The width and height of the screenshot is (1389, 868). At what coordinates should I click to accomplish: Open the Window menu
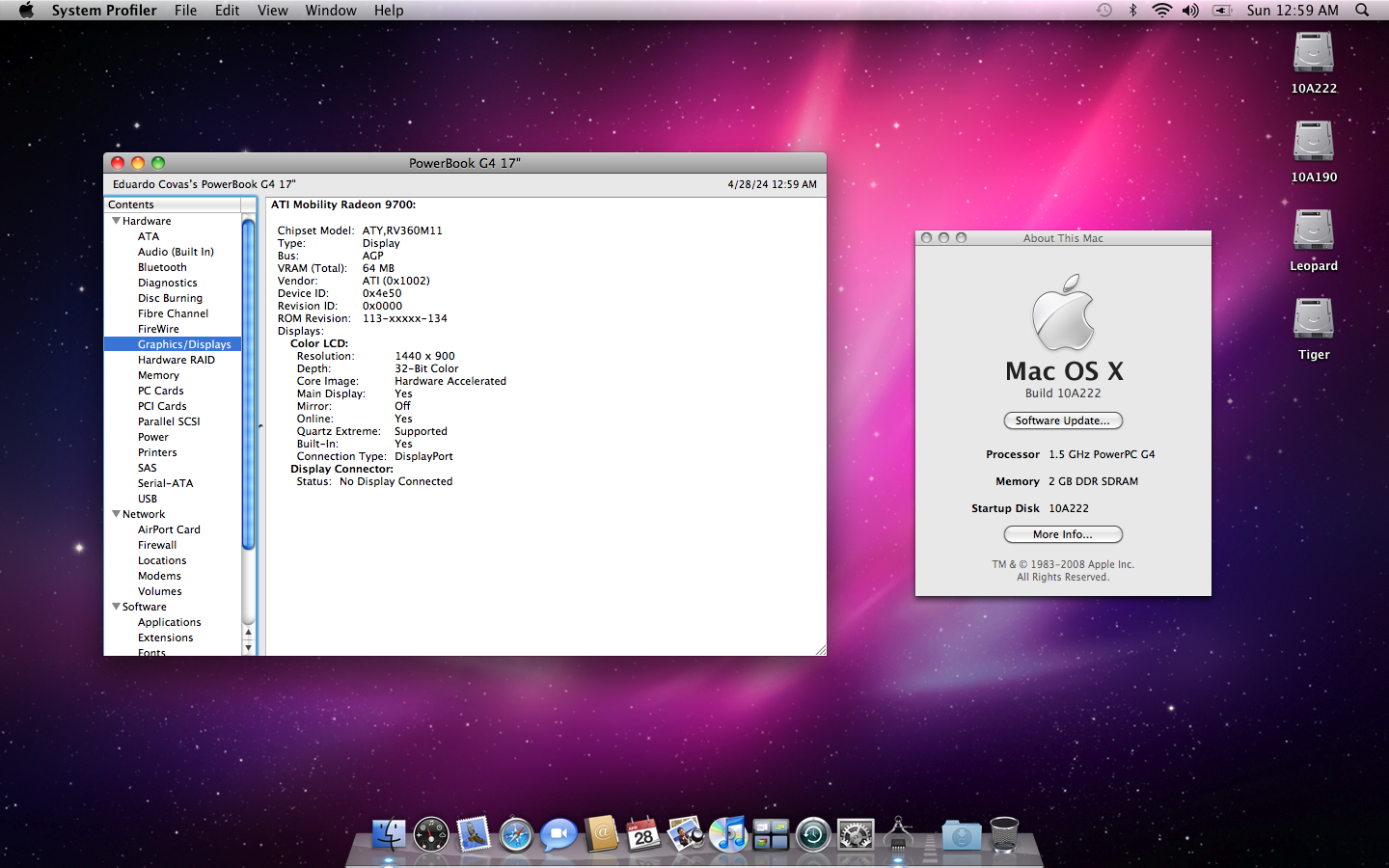331,10
